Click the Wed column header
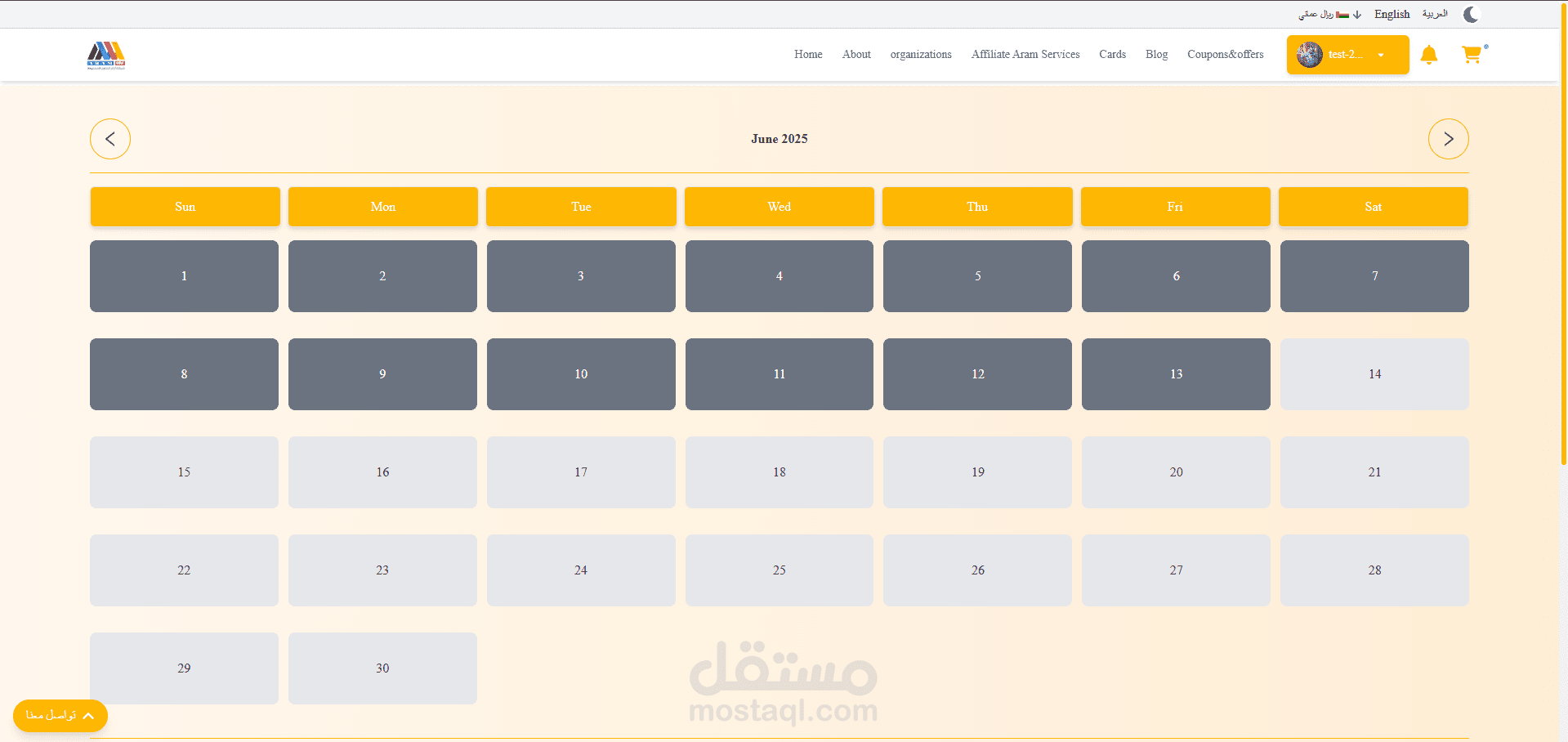 click(x=780, y=207)
